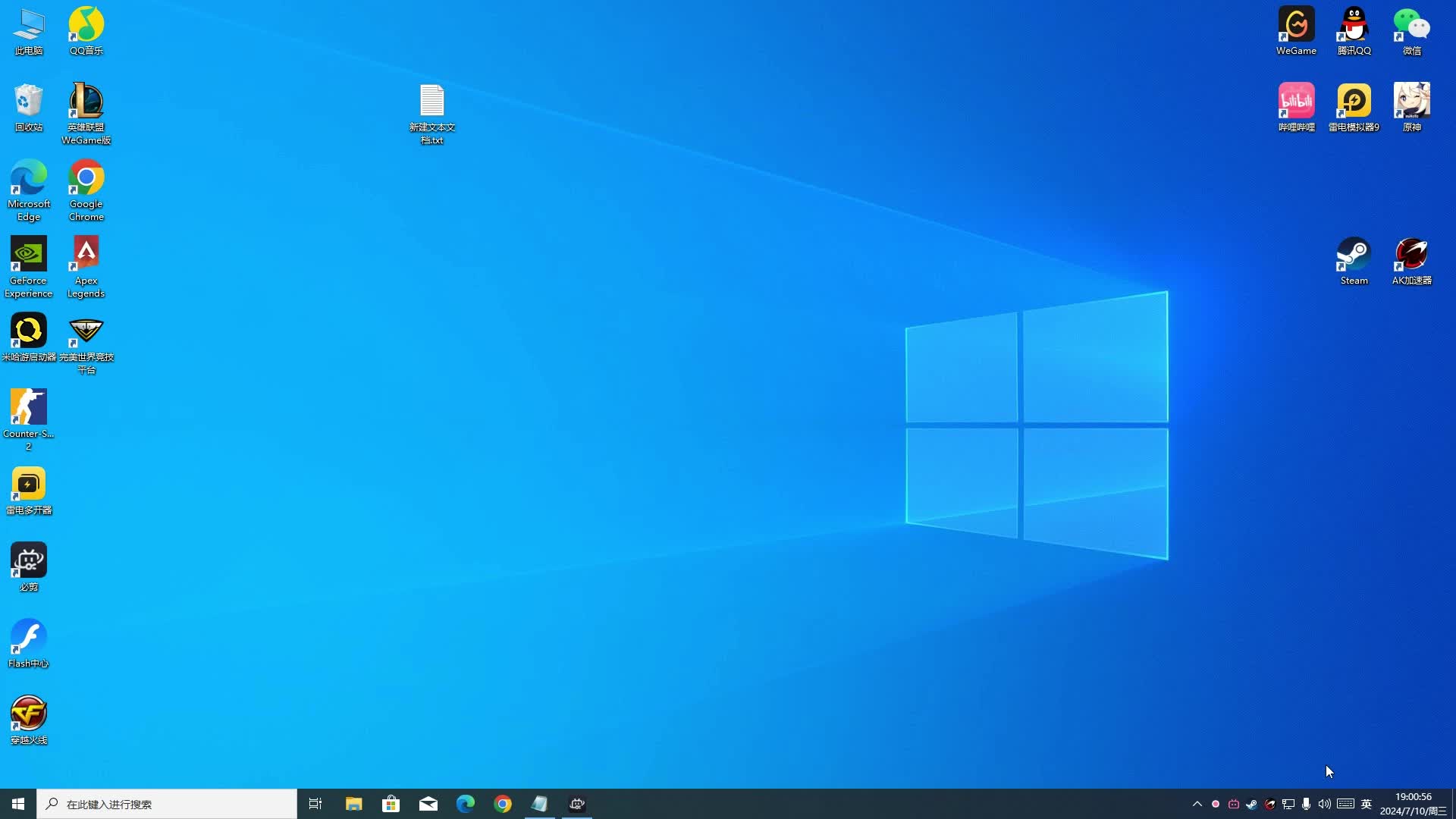
Task: Select the 此电脑 desktop icon
Action: point(29,31)
